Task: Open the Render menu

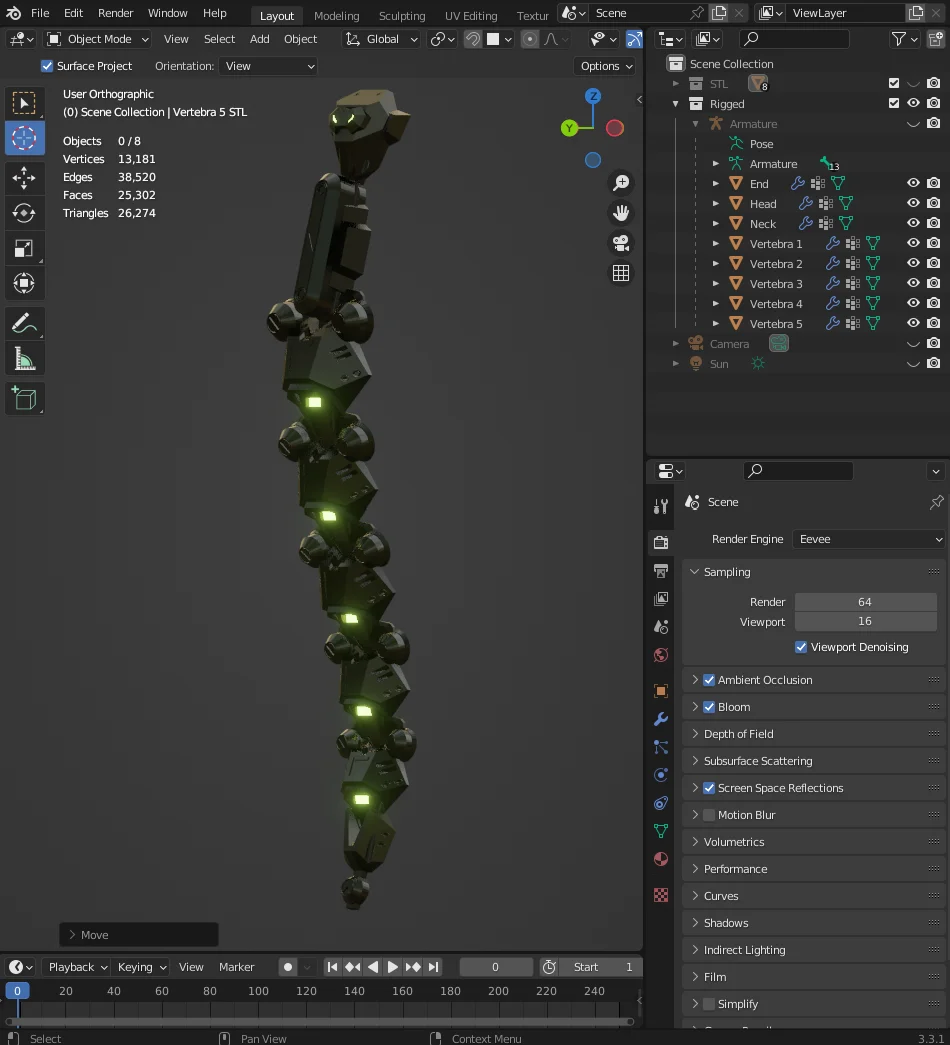Action: tap(115, 13)
